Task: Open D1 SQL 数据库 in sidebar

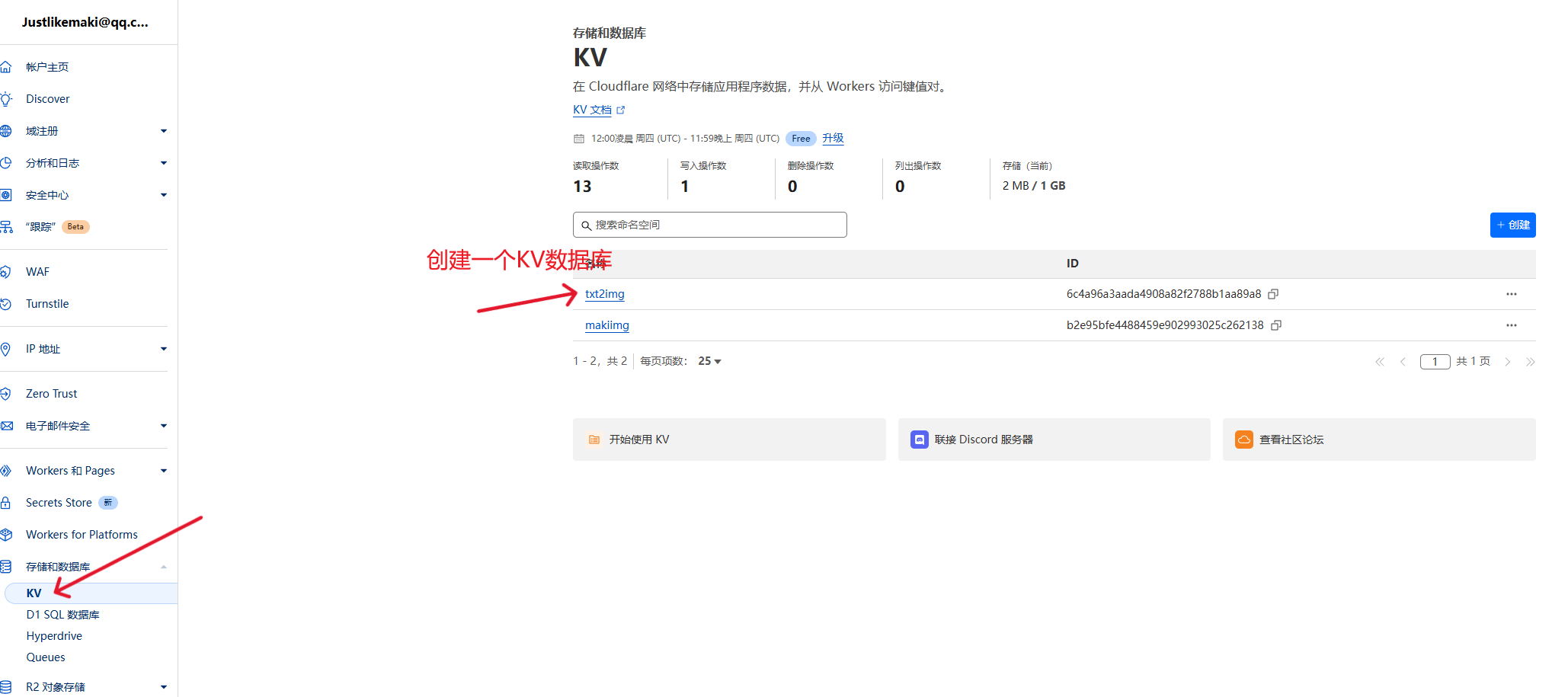Action: (62, 615)
